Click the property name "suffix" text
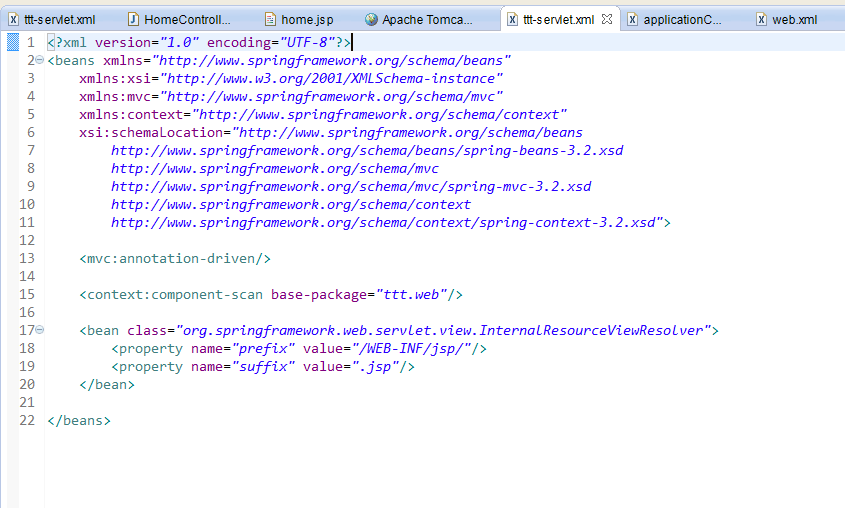The image size is (845, 508). 263,366
